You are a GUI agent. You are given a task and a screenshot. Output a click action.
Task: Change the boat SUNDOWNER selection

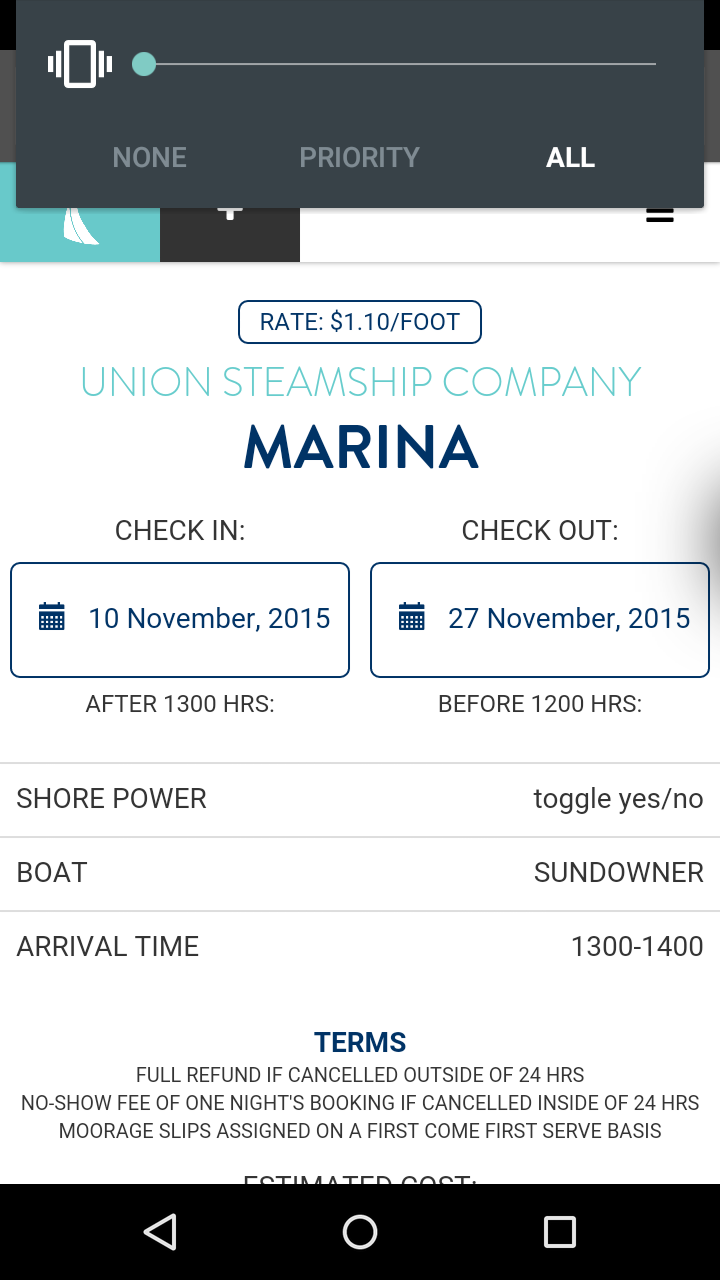pyautogui.click(x=618, y=873)
